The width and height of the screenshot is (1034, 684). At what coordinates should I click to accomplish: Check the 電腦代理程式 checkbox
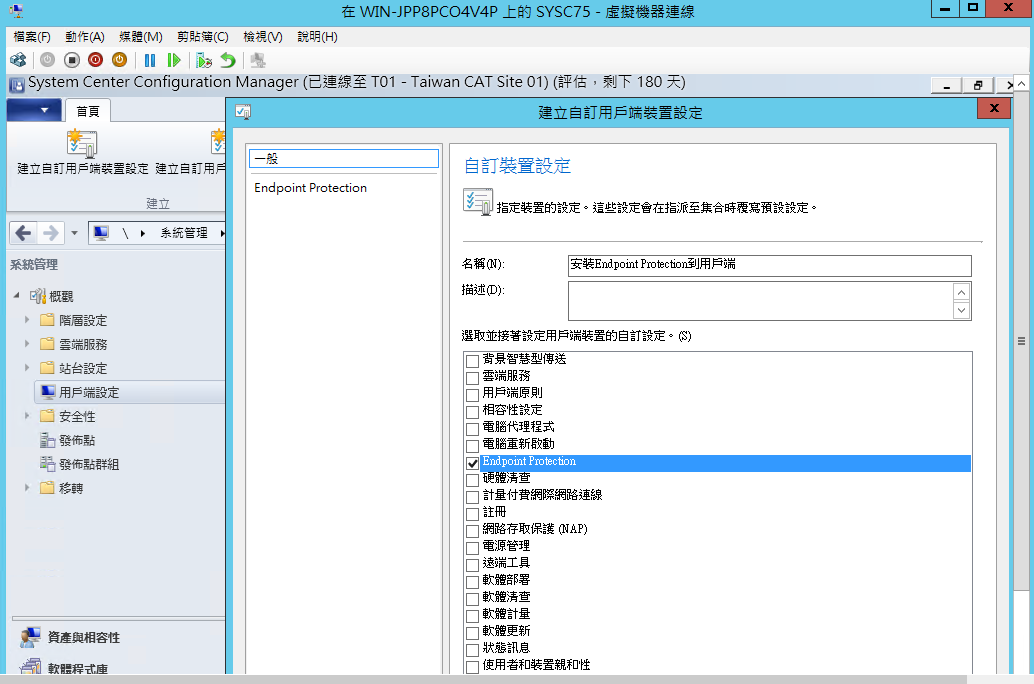click(x=472, y=429)
